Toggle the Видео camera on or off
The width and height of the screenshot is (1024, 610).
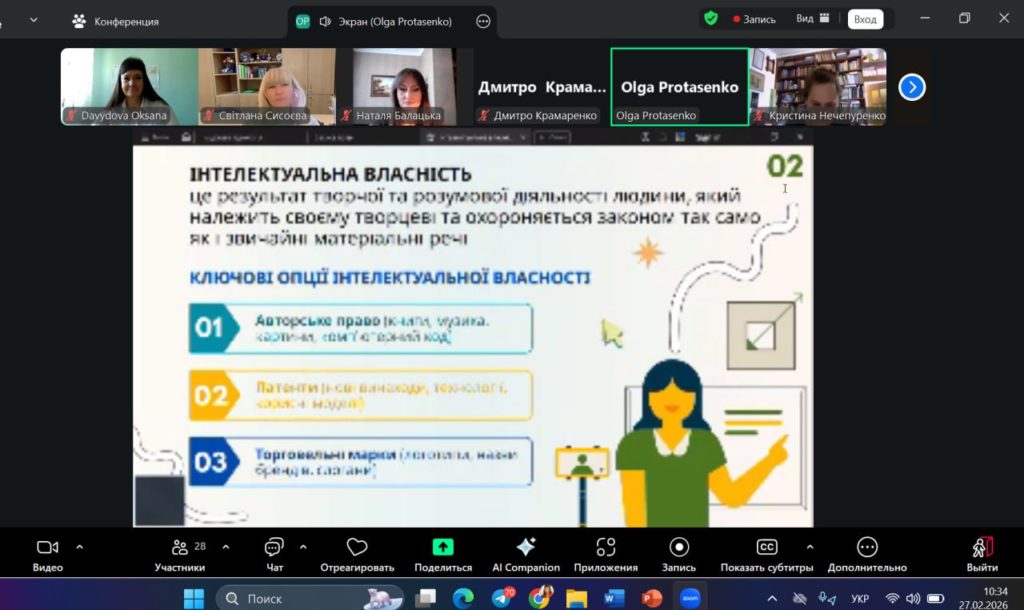[x=47, y=548]
